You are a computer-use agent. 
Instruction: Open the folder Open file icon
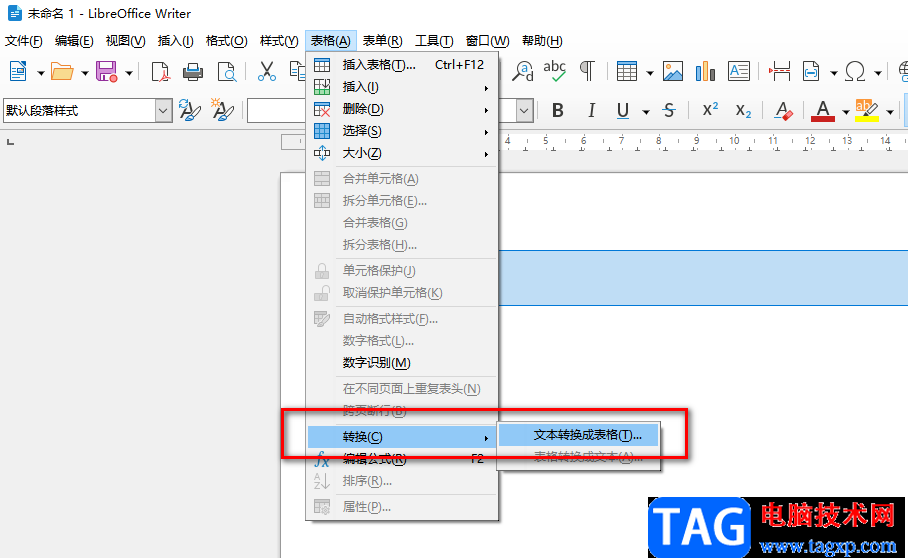62,72
